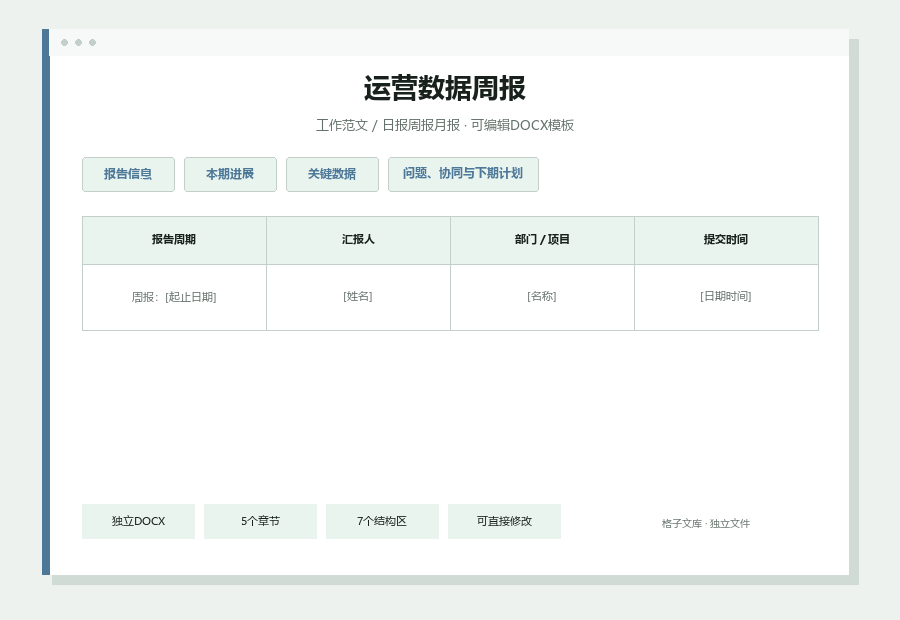Select the [姓名] placeholder cell

coord(358,297)
